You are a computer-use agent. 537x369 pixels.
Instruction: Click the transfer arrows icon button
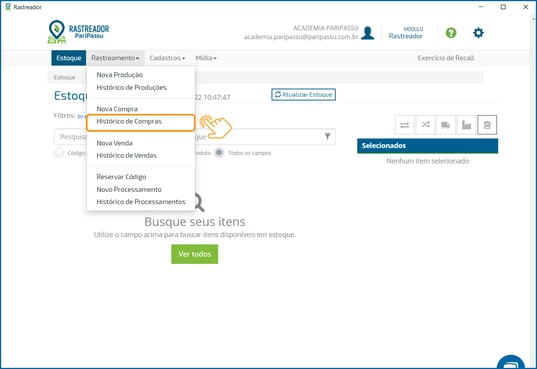[404, 125]
